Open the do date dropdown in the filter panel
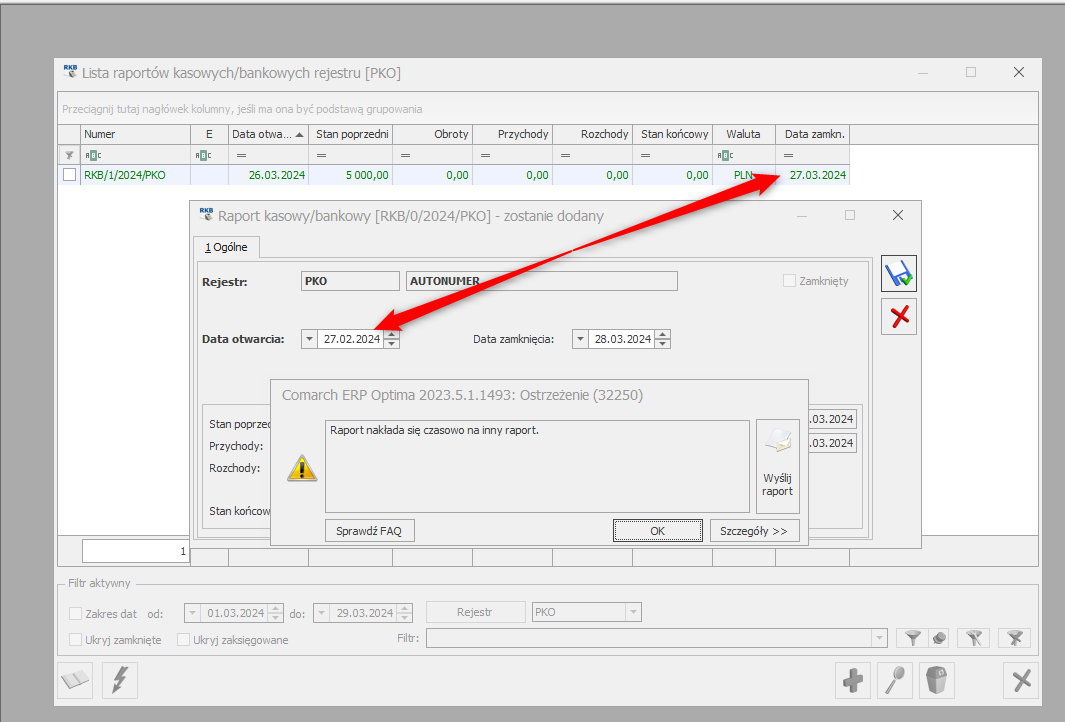This screenshot has height=722, width=1065. 321,613
